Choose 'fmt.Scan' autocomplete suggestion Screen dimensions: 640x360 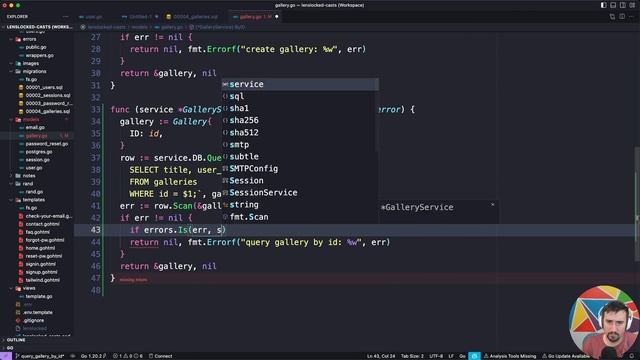tap(300, 217)
